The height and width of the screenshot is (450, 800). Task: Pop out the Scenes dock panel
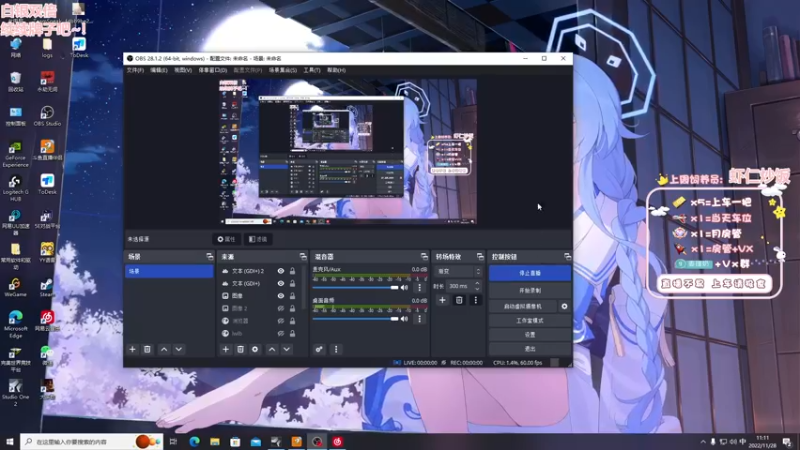click(209, 257)
